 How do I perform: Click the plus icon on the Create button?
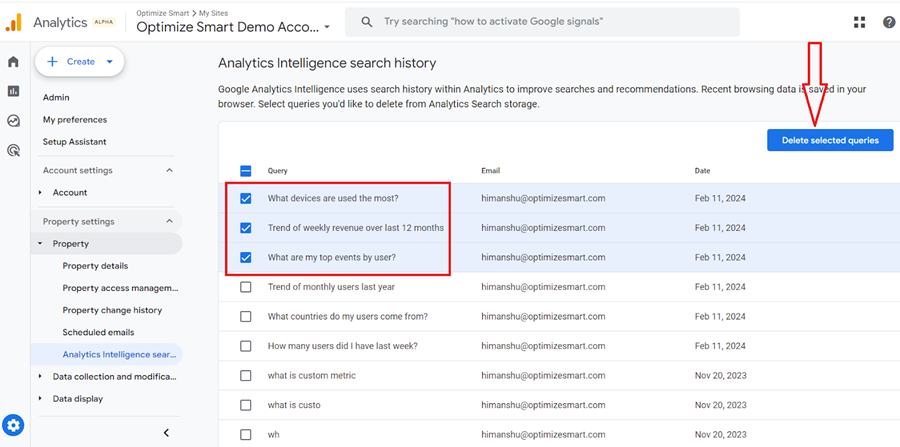click(52, 62)
